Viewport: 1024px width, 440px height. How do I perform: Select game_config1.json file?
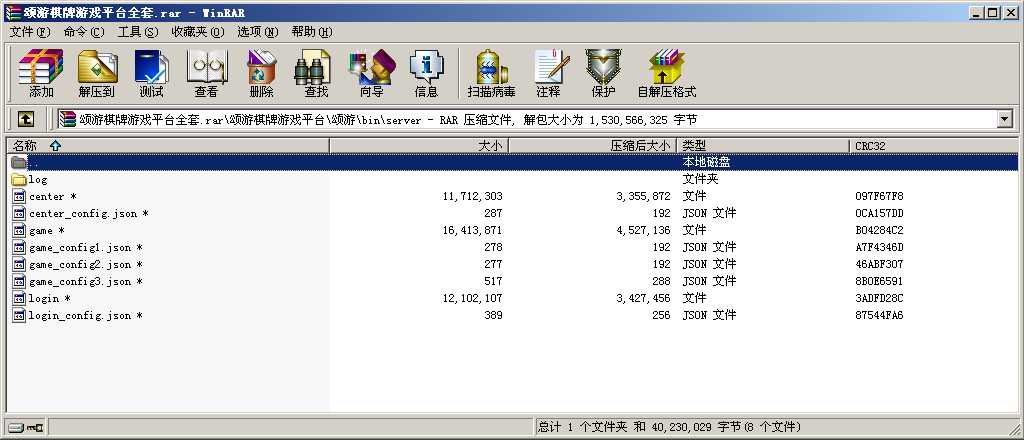point(85,247)
